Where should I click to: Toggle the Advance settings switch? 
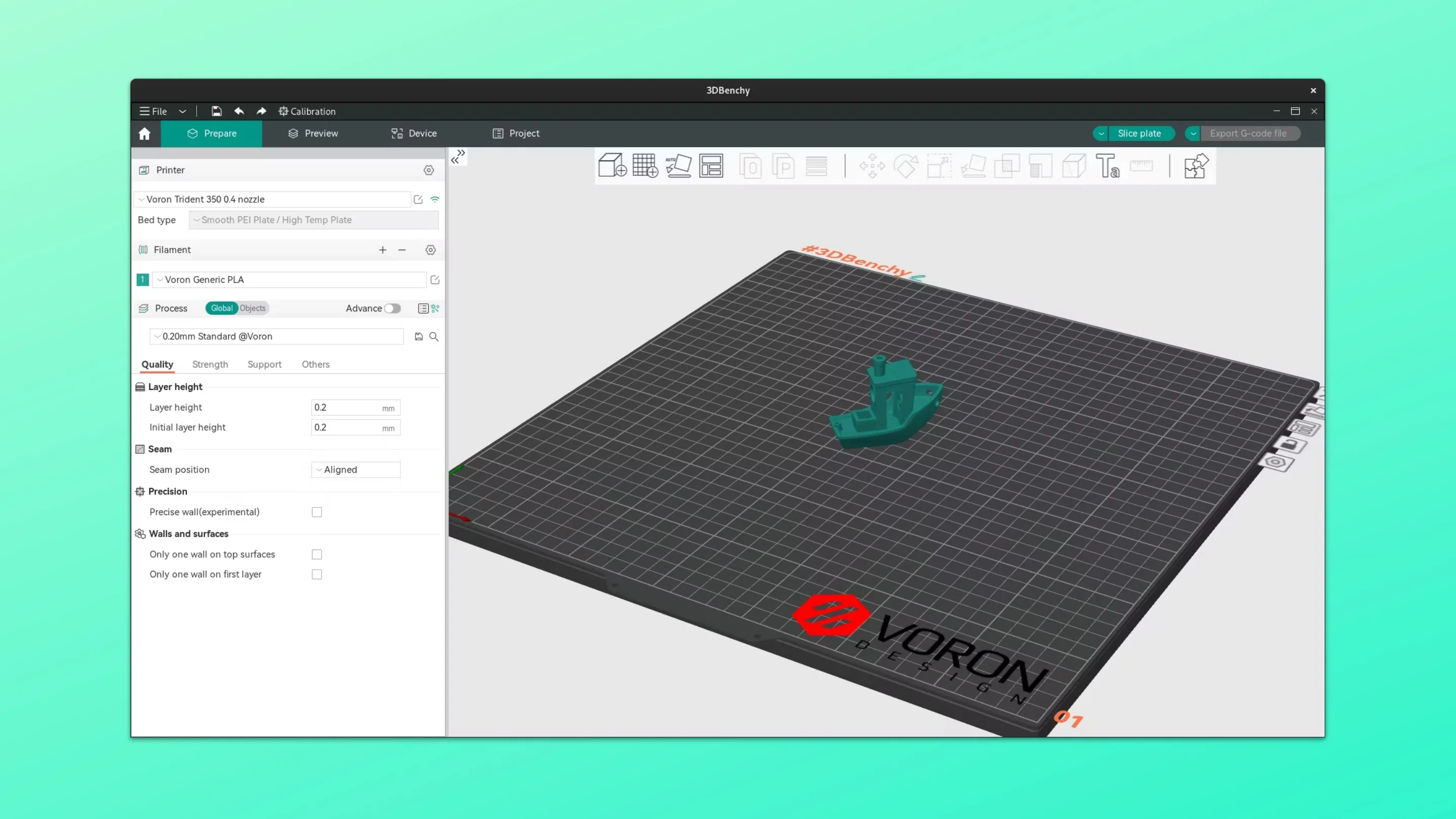tap(393, 308)
